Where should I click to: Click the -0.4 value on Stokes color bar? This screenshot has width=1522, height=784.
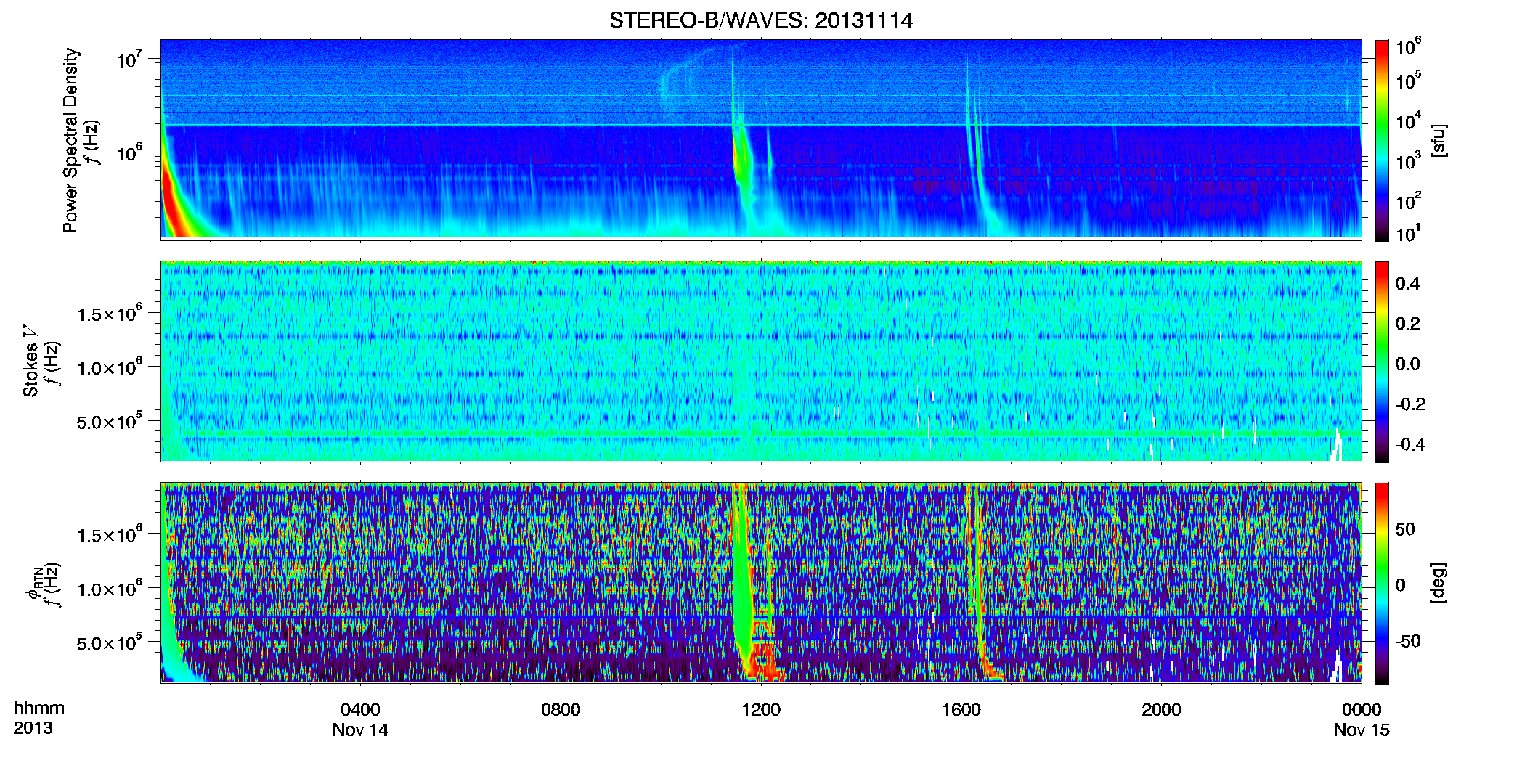tap(1410, 444)
